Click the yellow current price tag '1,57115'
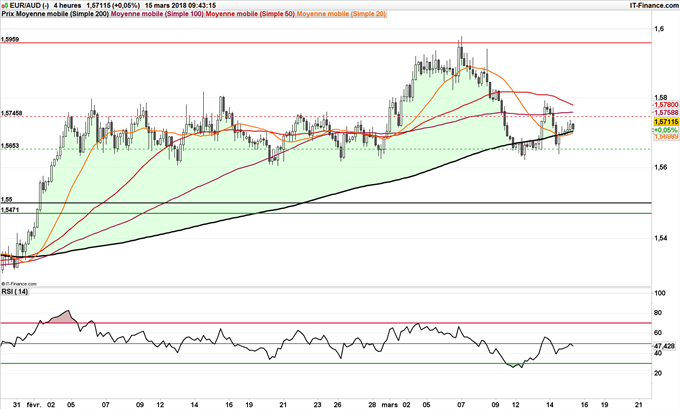This screenshot has height=409, width=680. click(666, 122)
